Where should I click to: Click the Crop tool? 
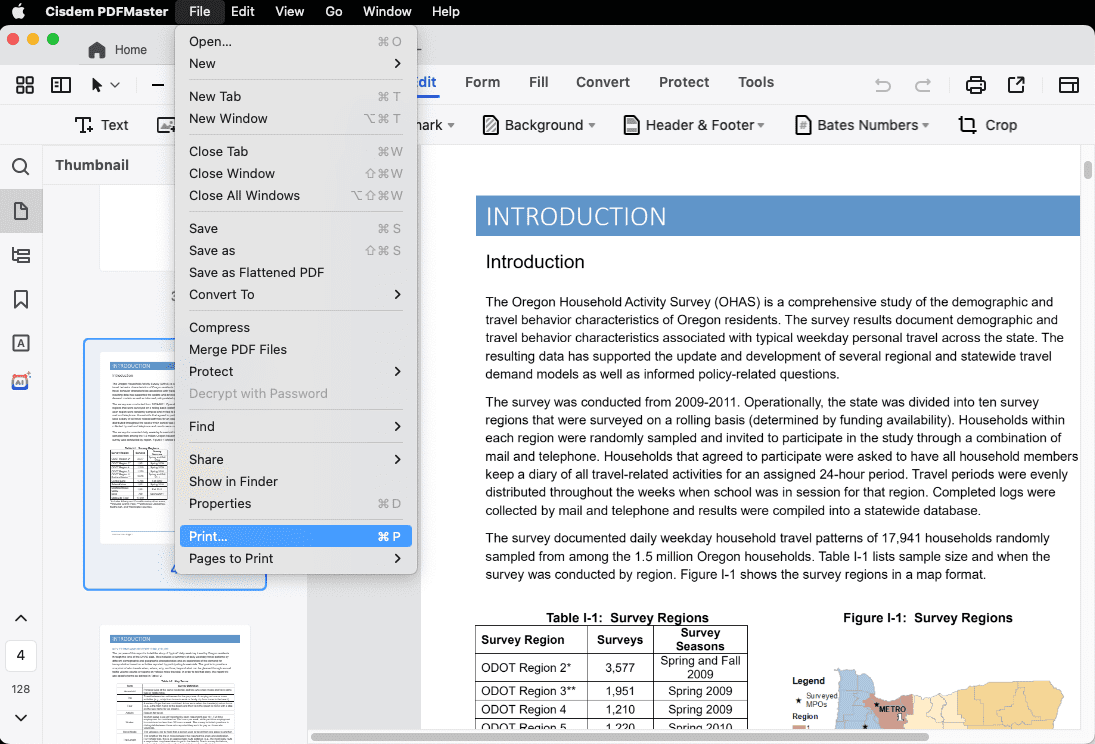pos(987,124)
